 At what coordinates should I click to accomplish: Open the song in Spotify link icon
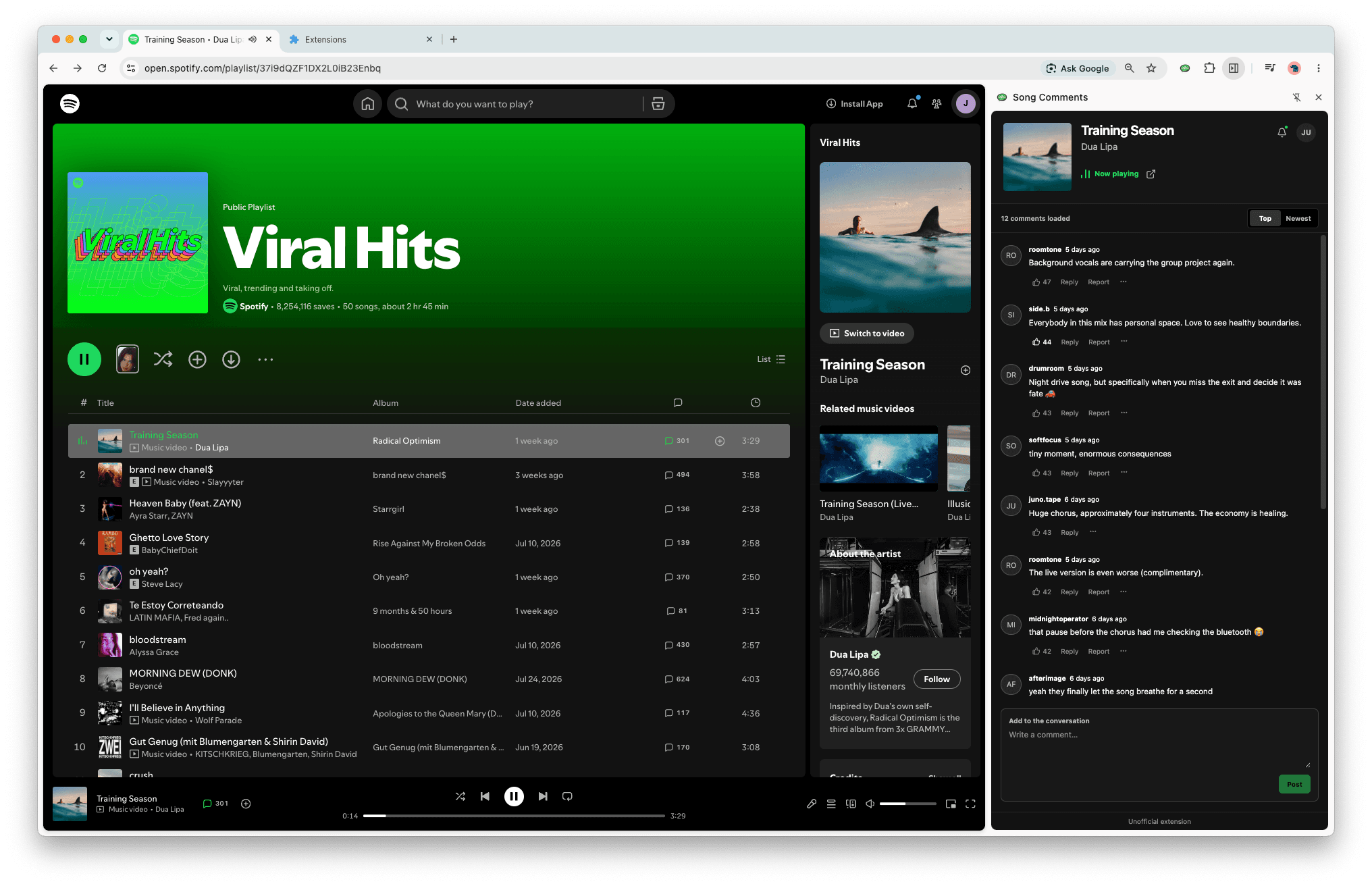point(1151,174)
